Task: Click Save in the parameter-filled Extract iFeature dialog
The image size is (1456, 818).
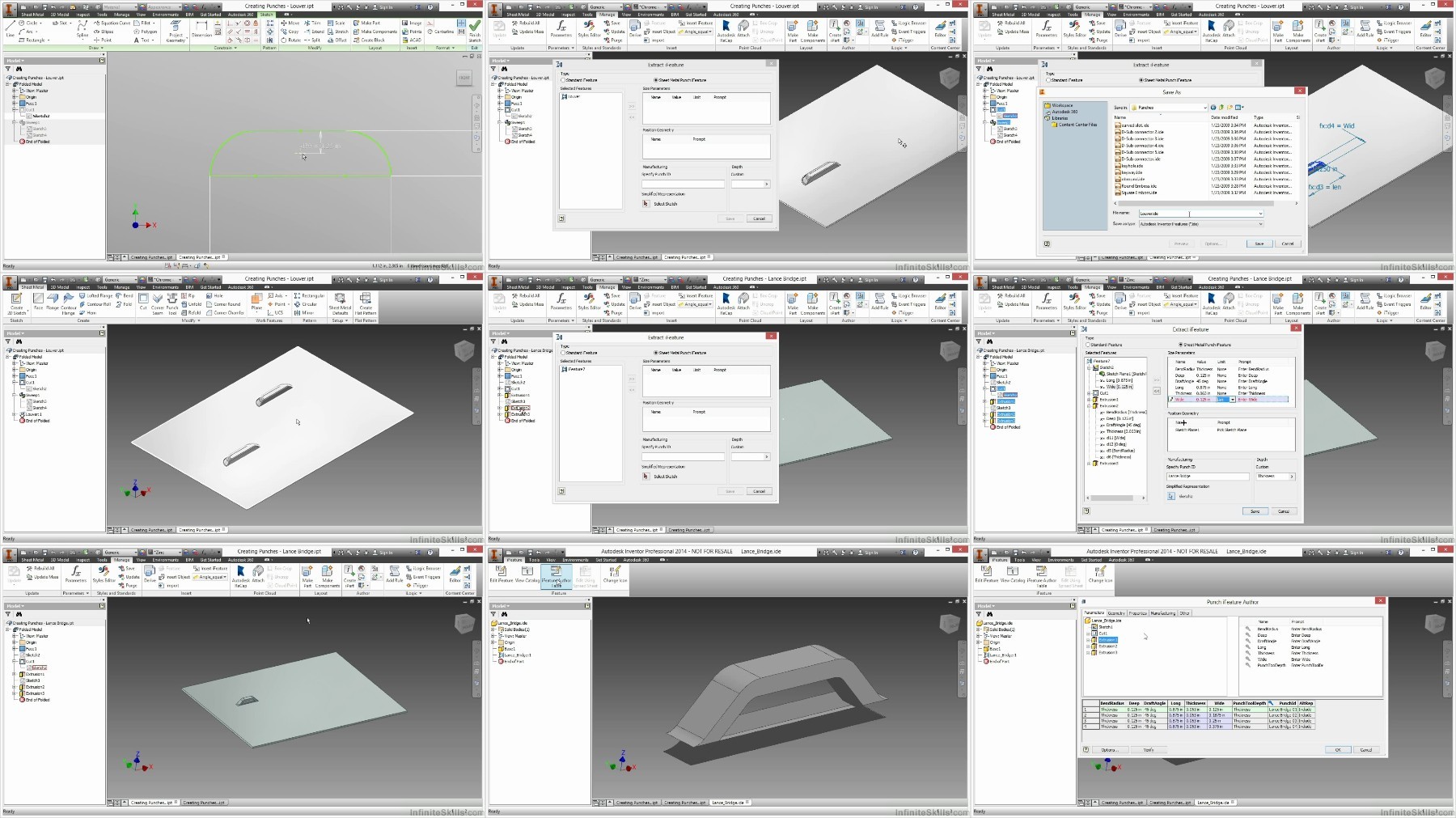Action: tap(1255, 511)
